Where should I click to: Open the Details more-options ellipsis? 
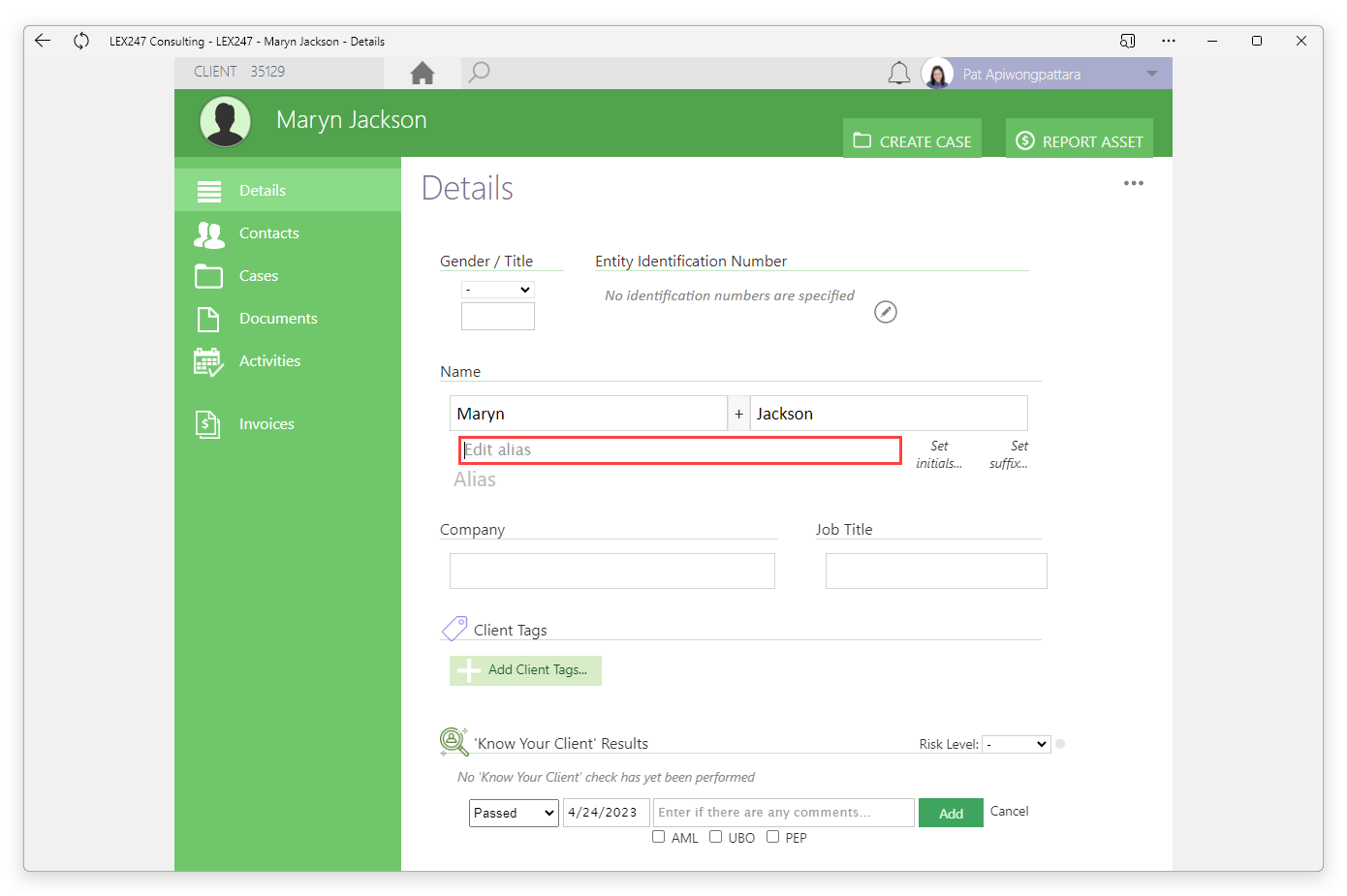[1134, 183]
